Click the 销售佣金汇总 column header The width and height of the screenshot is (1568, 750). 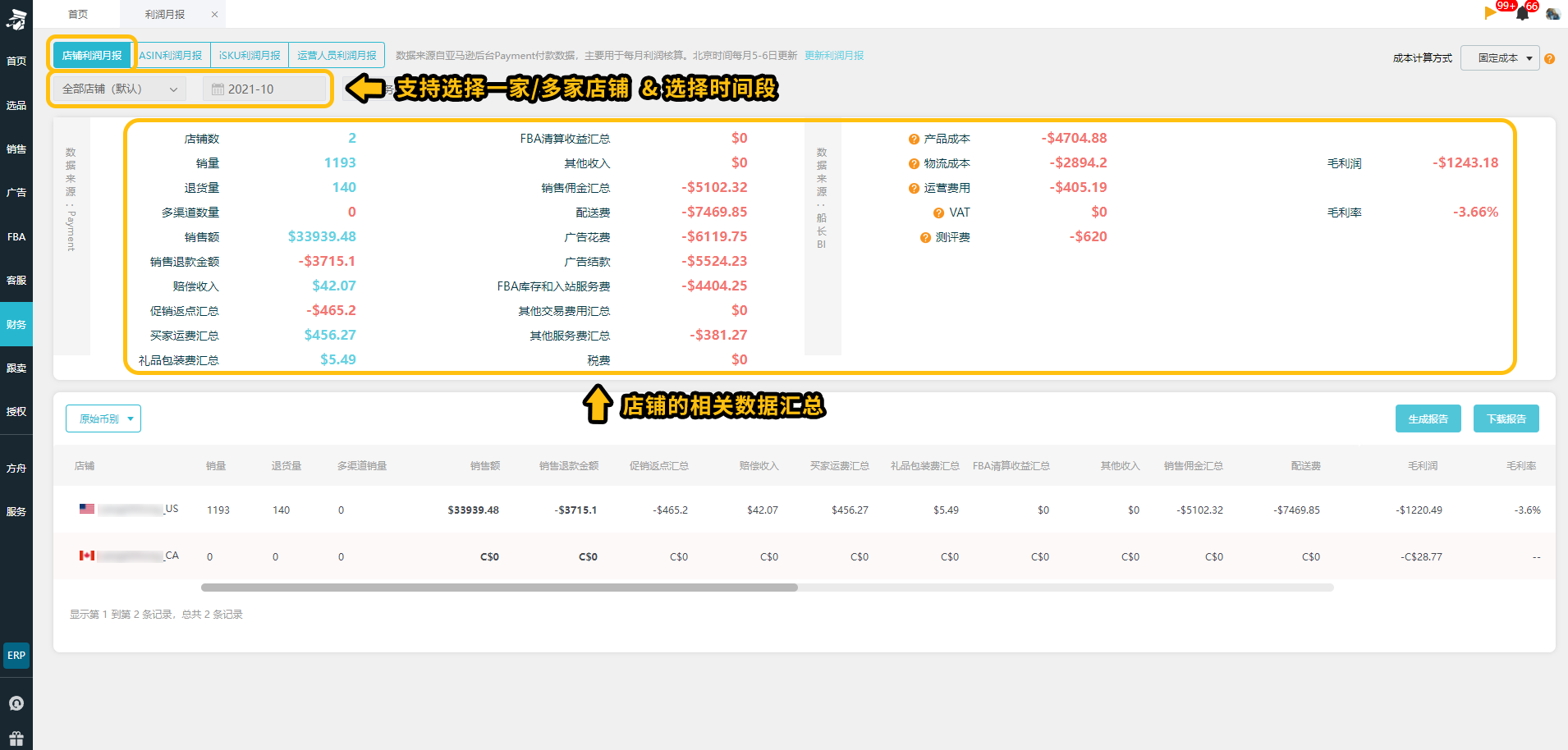(1194, 466)
